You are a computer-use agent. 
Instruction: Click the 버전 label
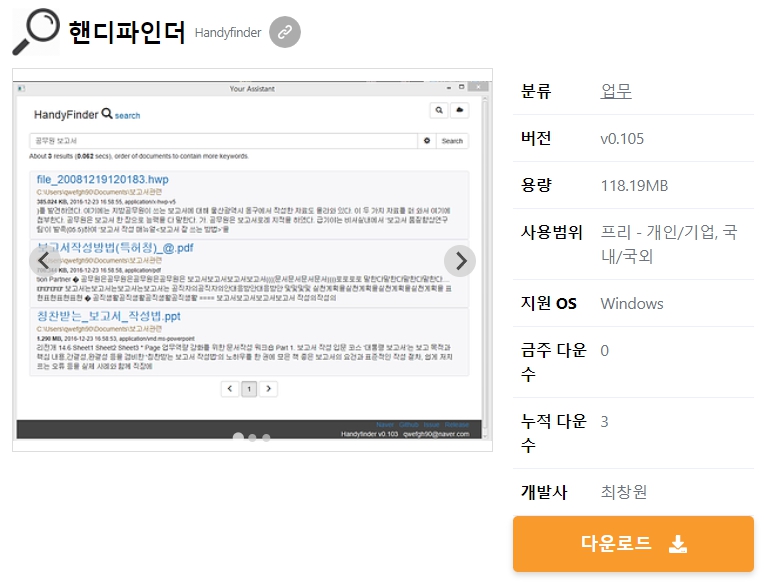point(536,138)
